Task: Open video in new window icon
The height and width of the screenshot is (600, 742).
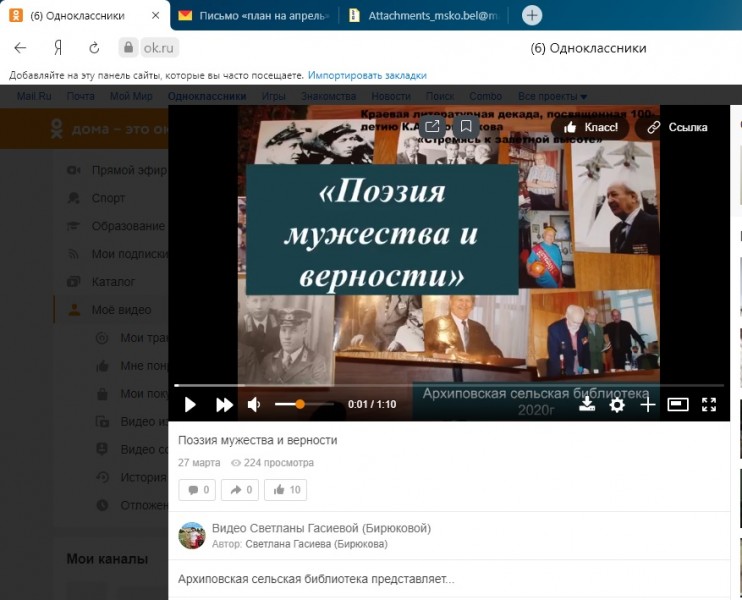Action: click(432, 126)
